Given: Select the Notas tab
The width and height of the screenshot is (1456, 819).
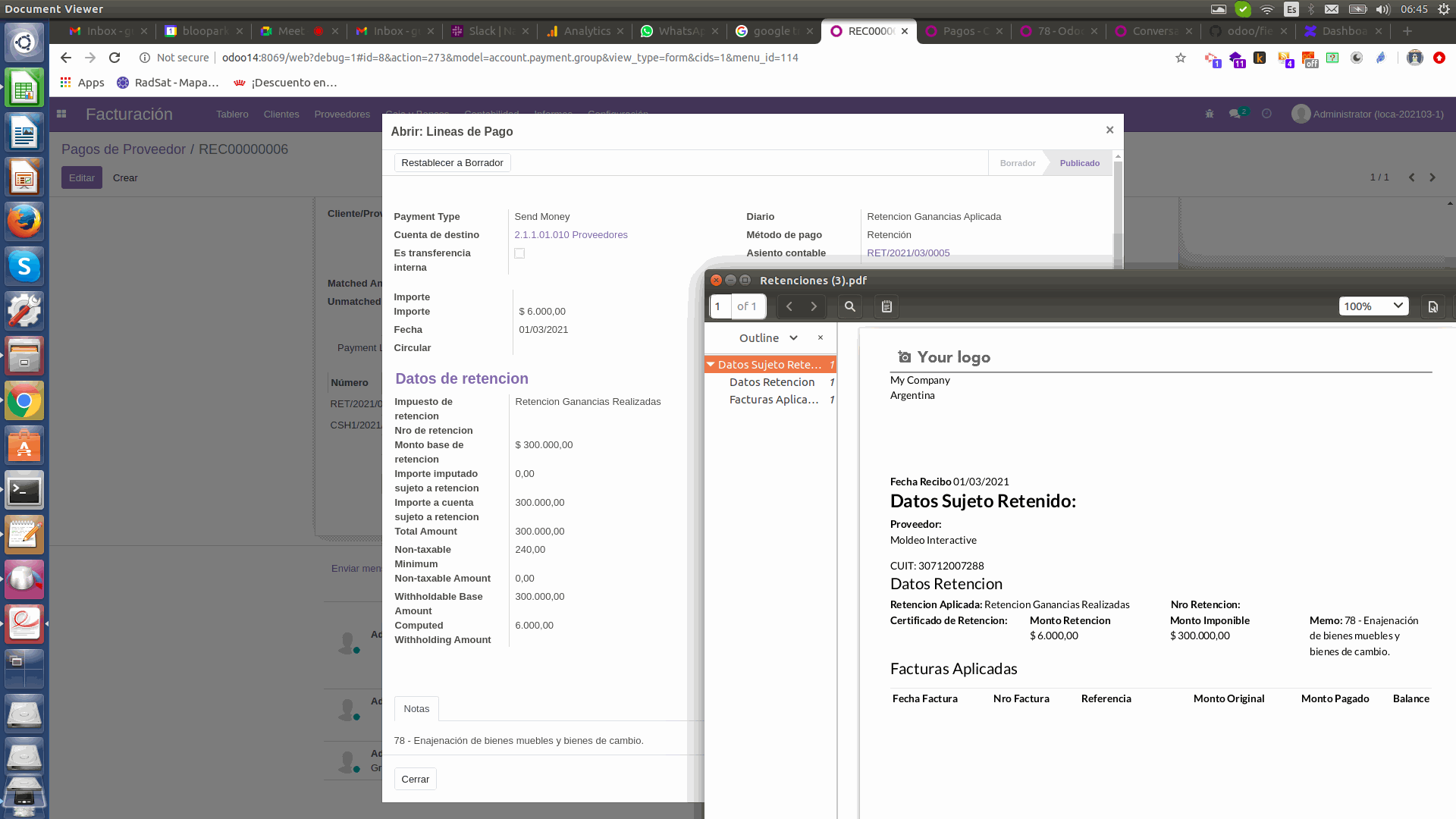Looking at the screenshot, I should coord(416,708).
